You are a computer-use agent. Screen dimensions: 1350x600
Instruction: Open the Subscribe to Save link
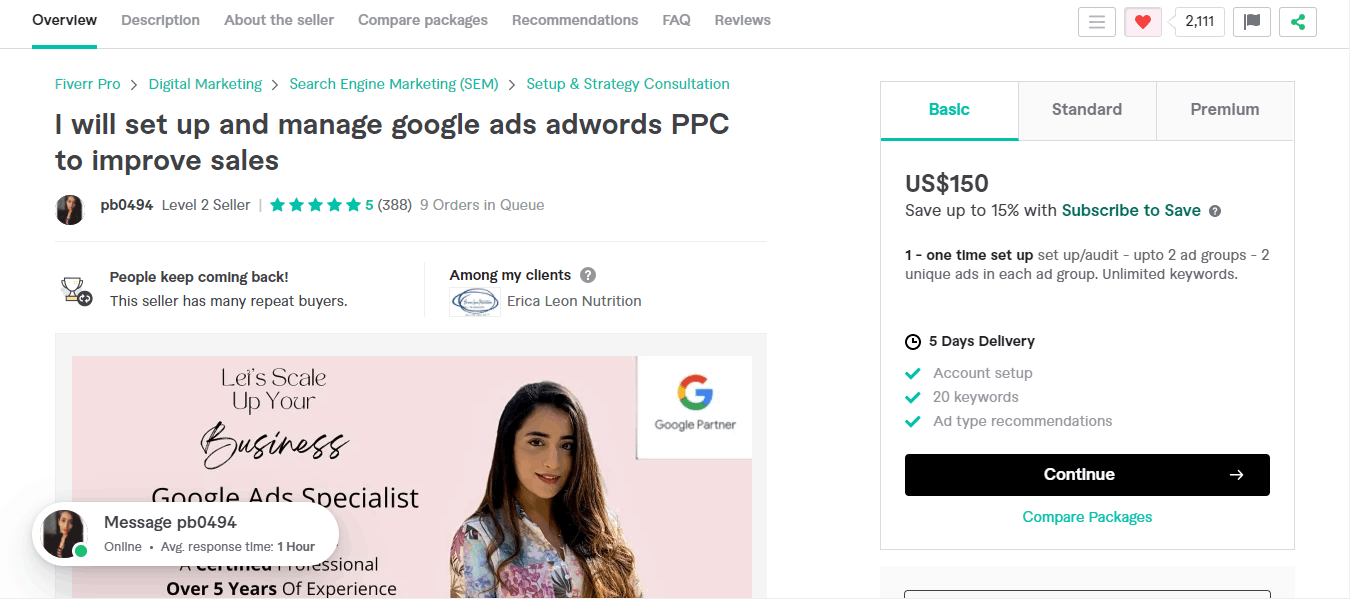click(1131, 210)
